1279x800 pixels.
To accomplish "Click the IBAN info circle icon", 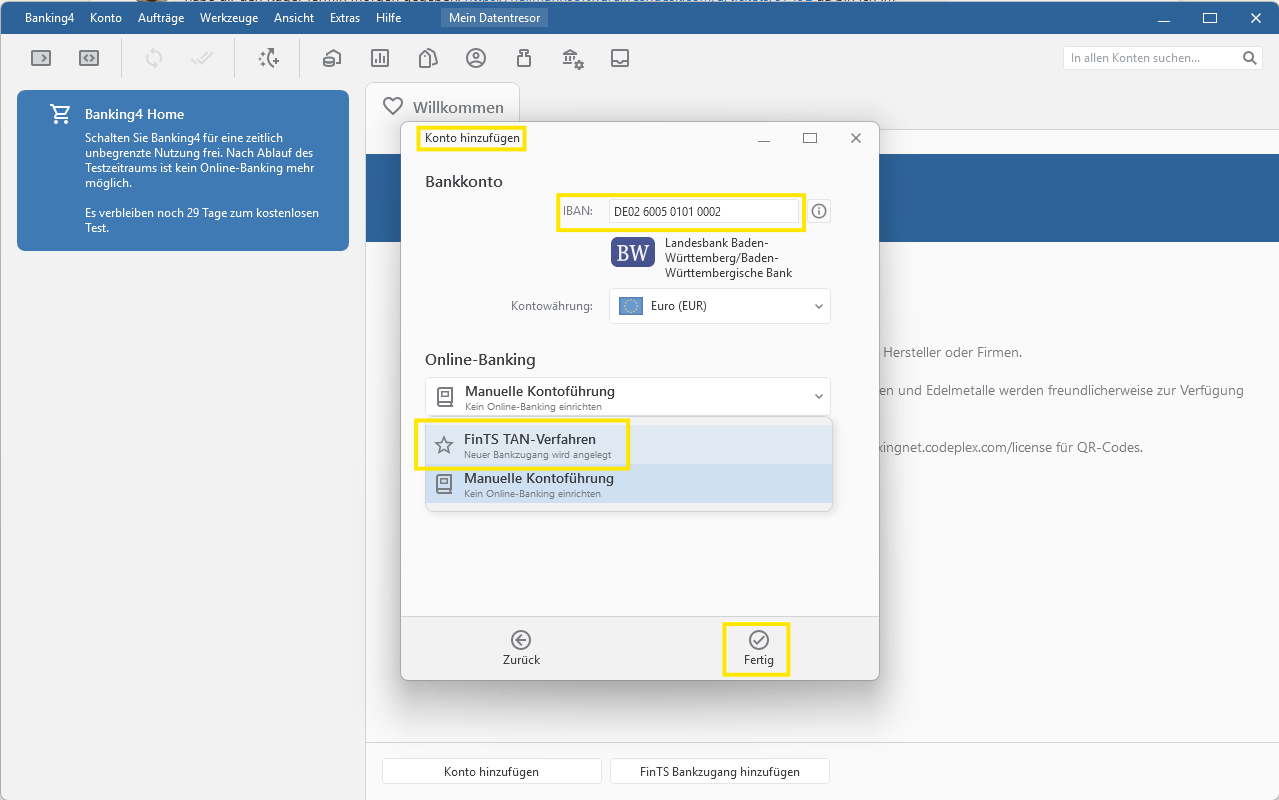I will click(819, 211).
